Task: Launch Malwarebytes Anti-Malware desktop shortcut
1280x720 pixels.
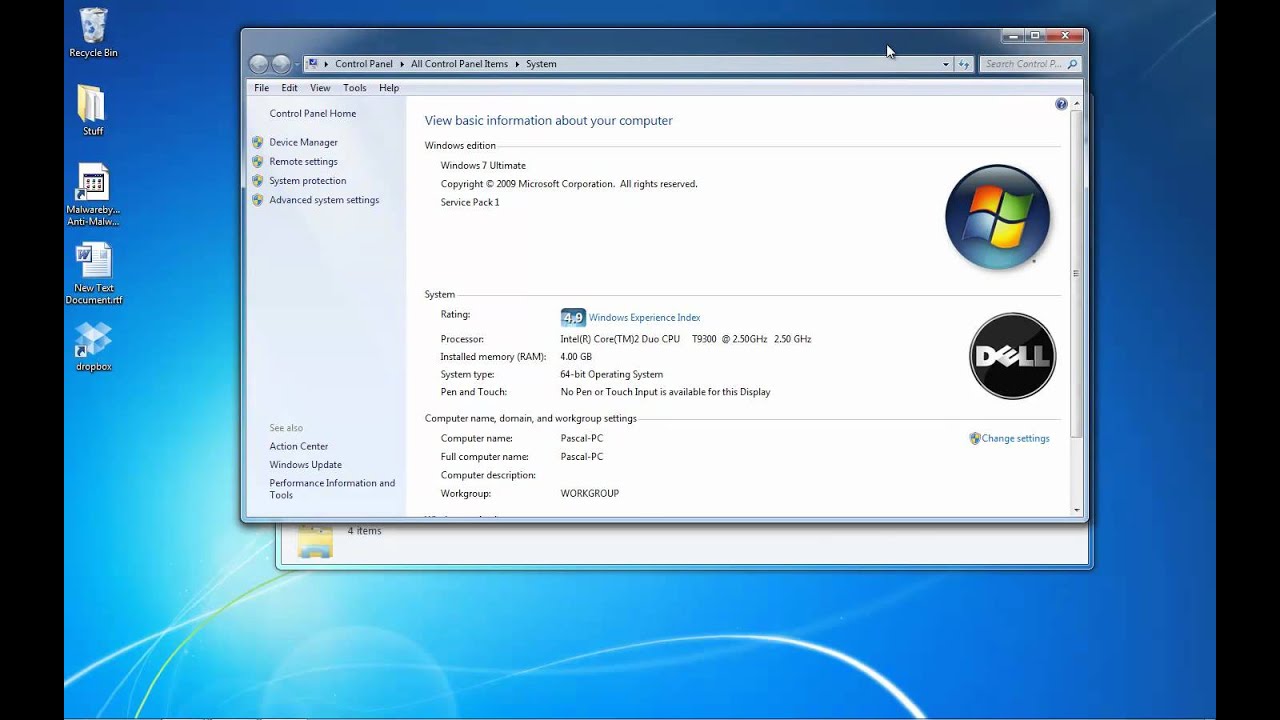Action: click(x=93, y=195)
